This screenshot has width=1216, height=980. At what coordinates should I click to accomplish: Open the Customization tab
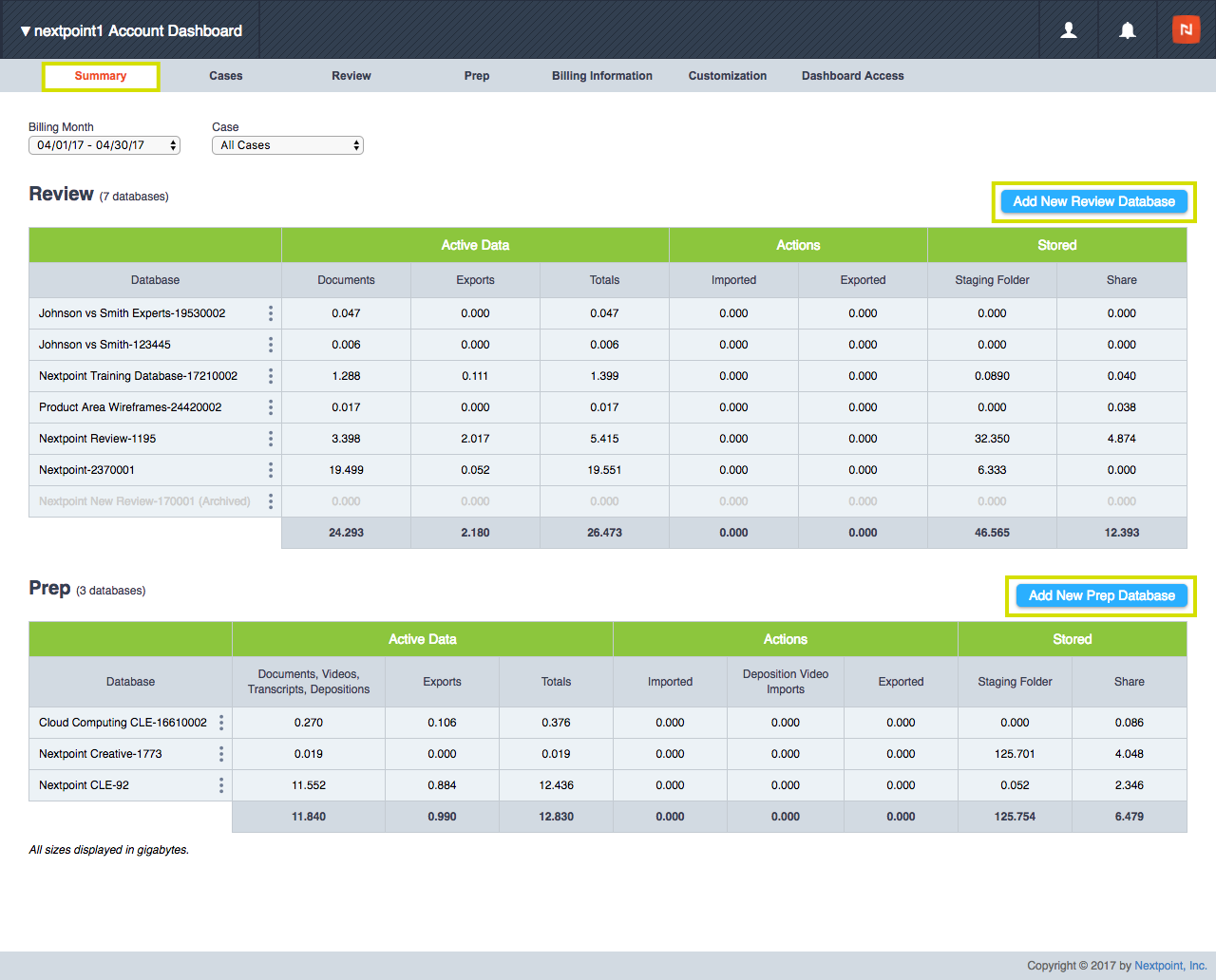pos(728,76)
